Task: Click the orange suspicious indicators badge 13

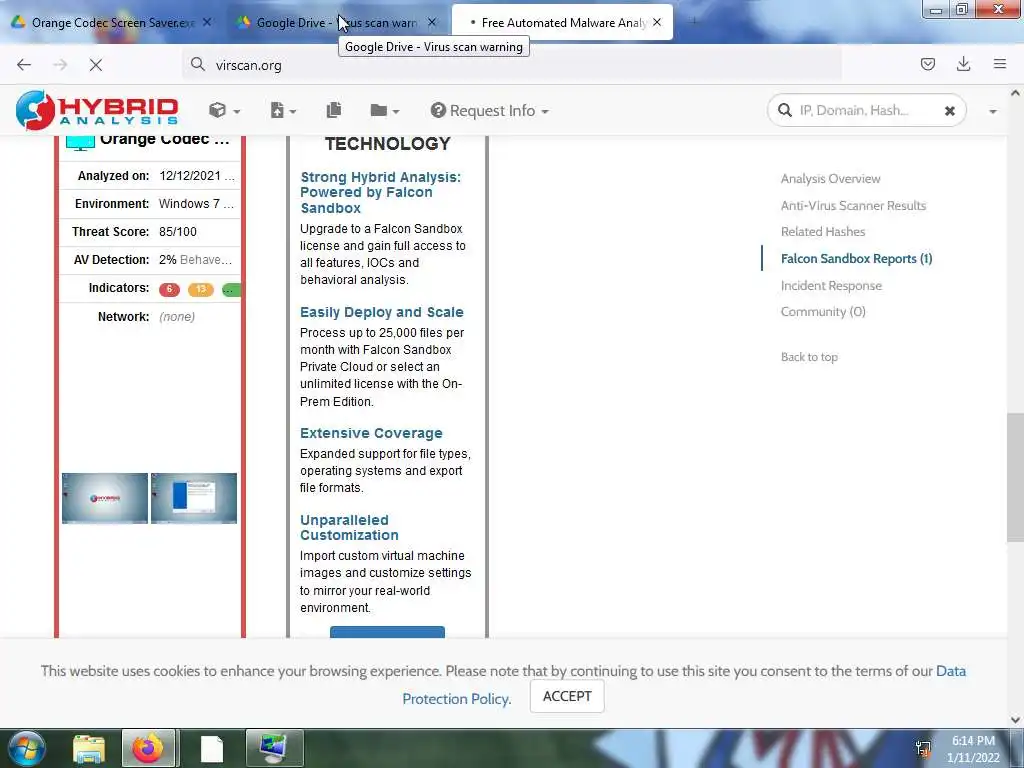Action: point(200,289)
